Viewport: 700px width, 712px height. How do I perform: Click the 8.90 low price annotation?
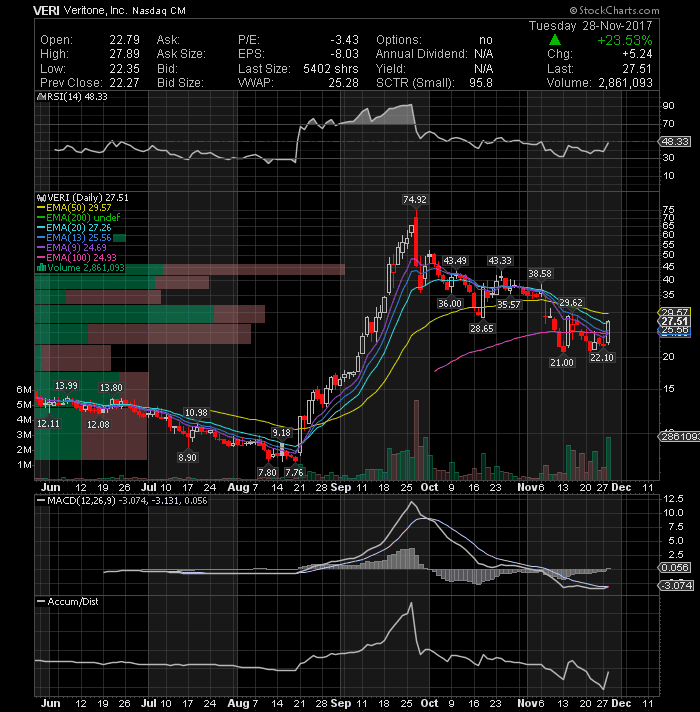[187, 458]
